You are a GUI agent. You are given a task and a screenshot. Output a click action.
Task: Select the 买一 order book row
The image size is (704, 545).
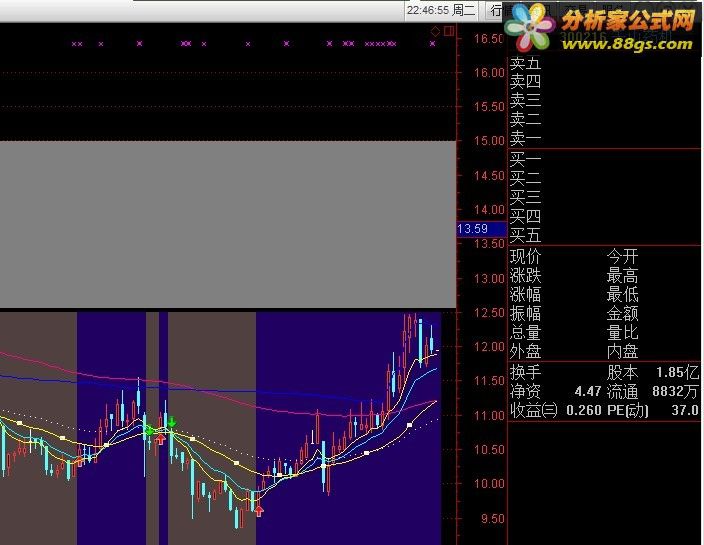tap(604, 160)
